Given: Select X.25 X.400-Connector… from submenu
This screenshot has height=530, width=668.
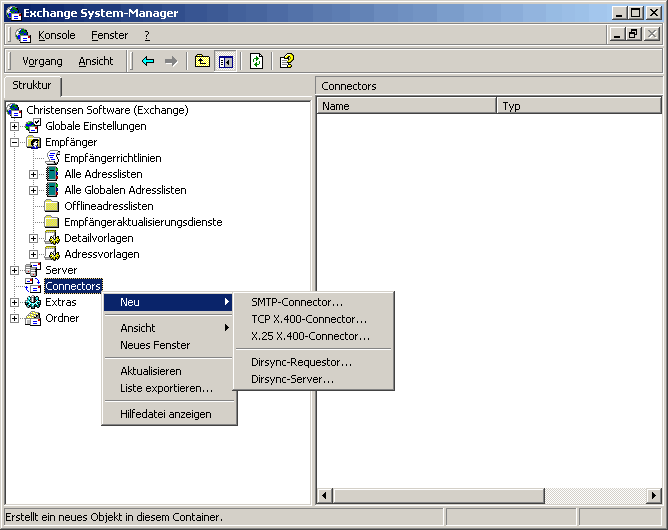Looking at the screenshot, I should coord(314,336).
